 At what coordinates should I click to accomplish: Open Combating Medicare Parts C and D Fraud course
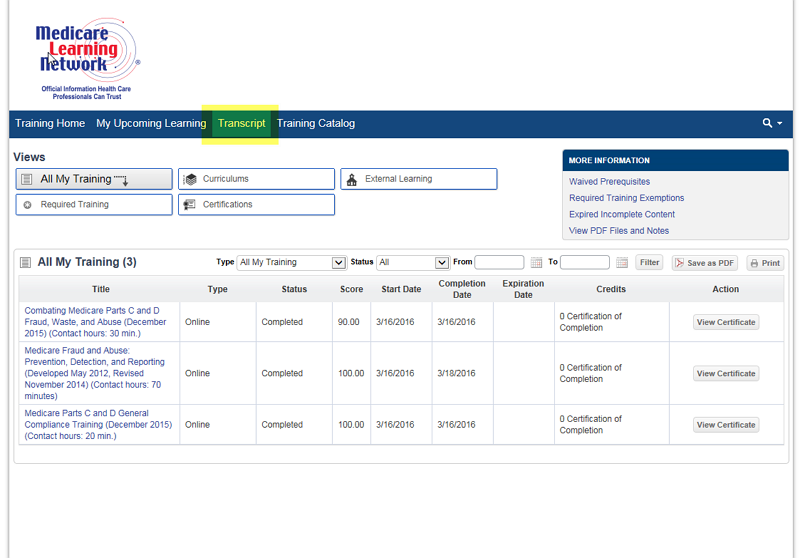(95, 322)
